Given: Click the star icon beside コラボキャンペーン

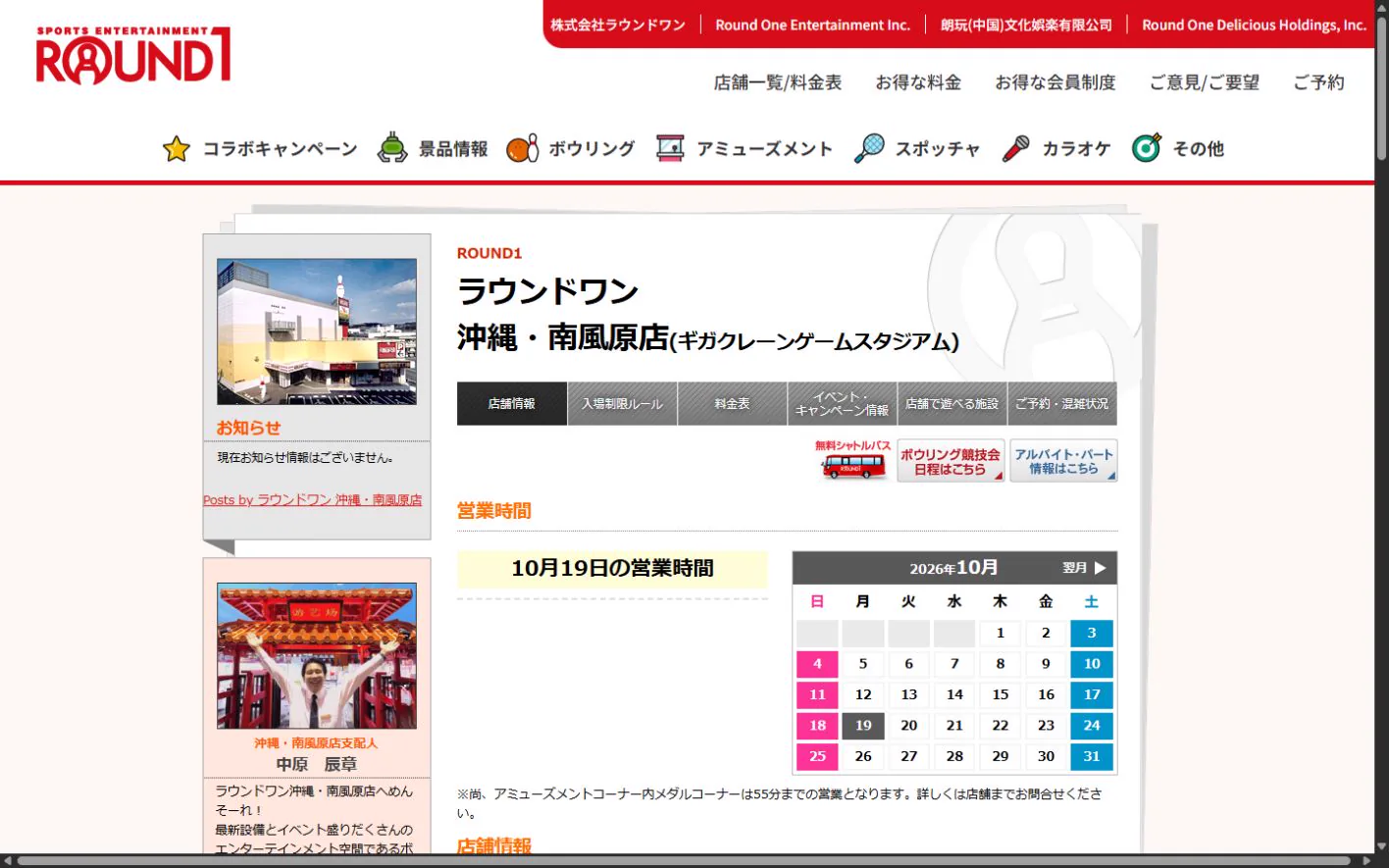Looking at the screenshot, I should point(177,149).
